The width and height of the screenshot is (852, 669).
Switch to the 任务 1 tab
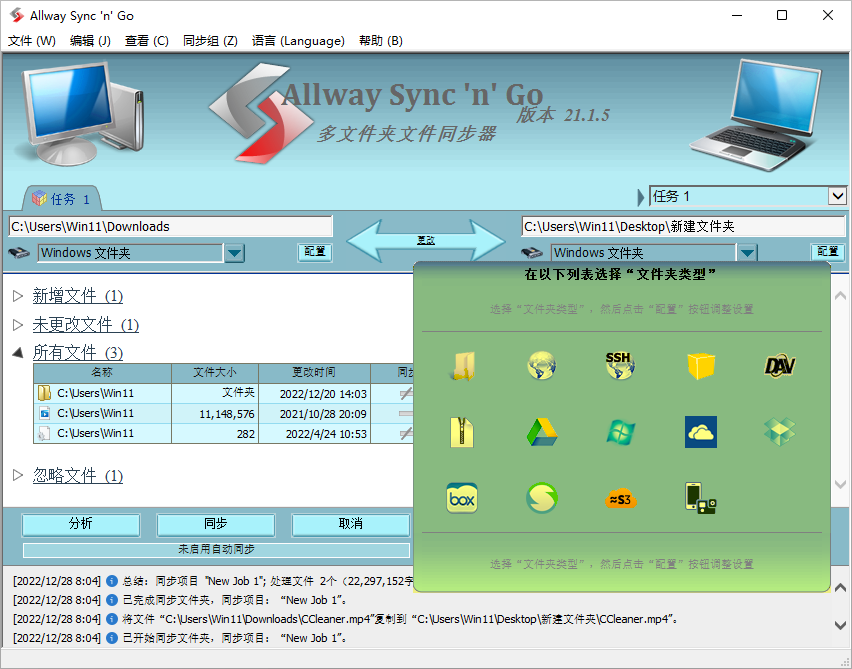click(x=61, y=198)
